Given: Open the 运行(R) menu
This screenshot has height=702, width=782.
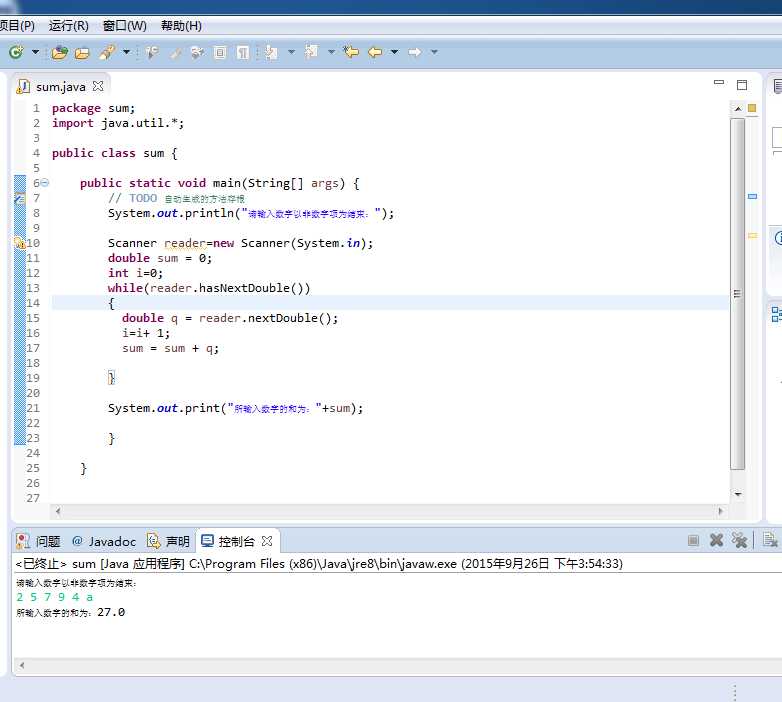Looking at the screenshot, I should coord(68,25).
